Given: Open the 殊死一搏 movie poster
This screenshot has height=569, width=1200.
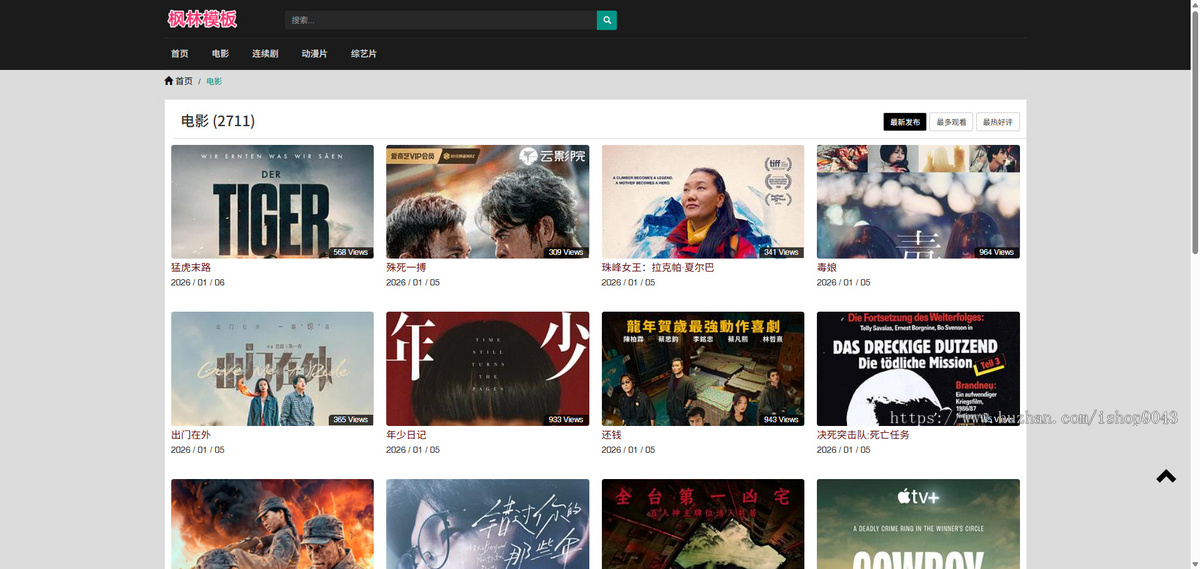Looking at the screenshot, I should click(x=487, y=202).
